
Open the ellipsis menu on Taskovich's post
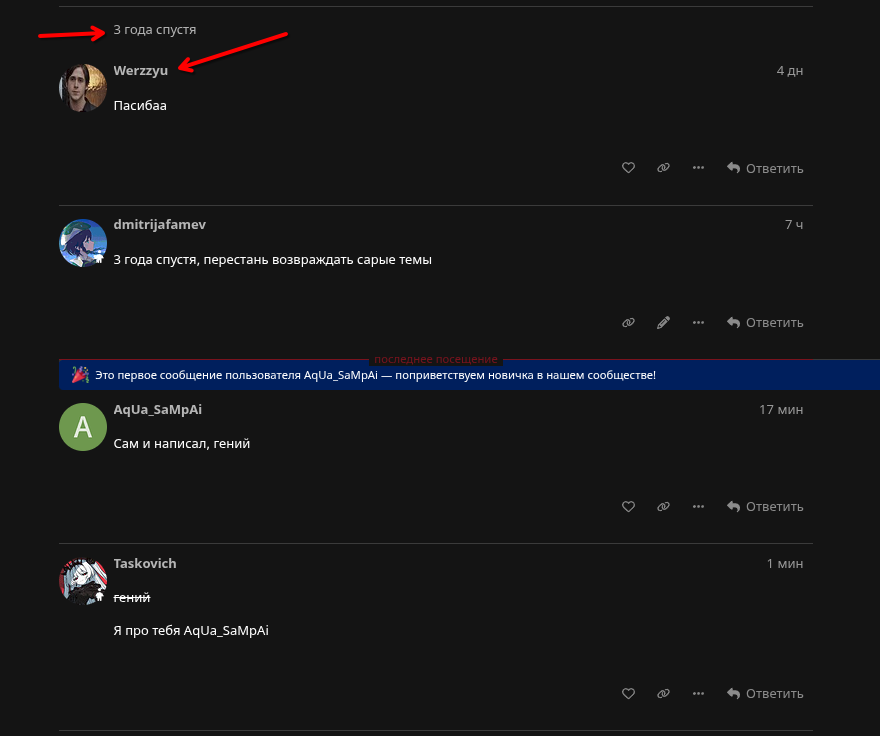[698, 693]
